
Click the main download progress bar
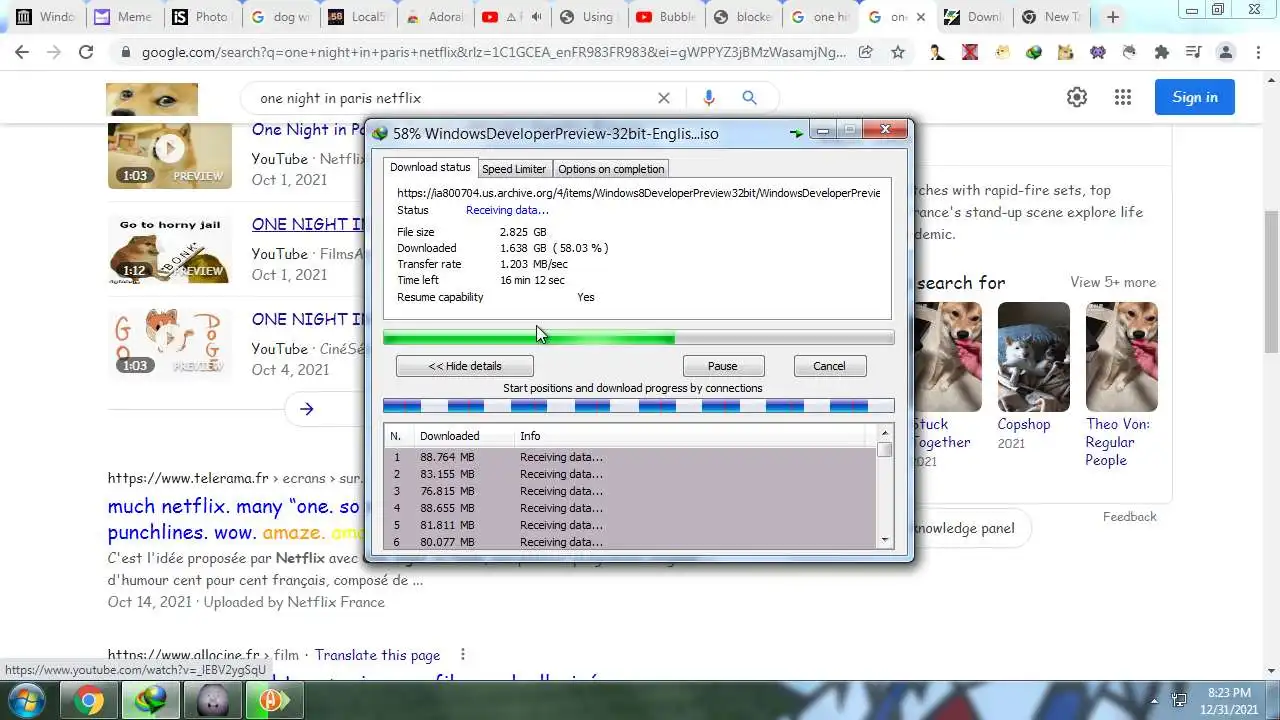tap(639, 338)
